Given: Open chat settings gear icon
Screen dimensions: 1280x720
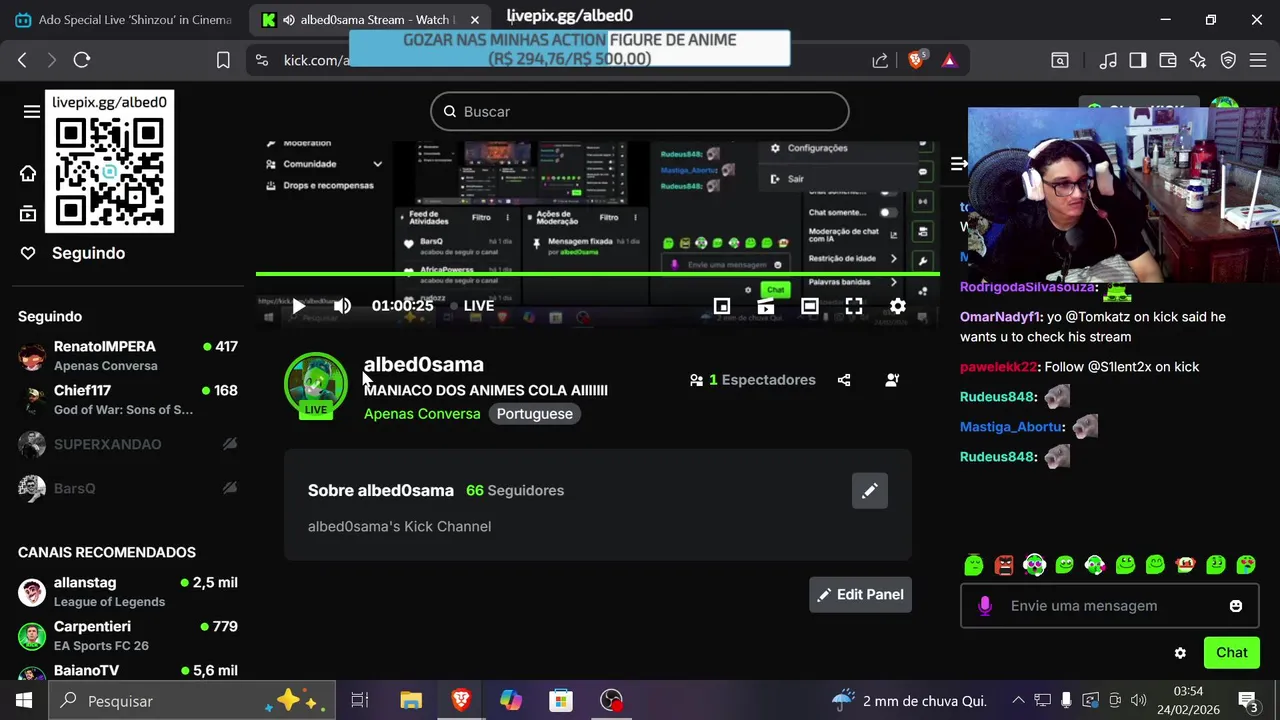Looking at the screenshot, I should [1180, 653].
